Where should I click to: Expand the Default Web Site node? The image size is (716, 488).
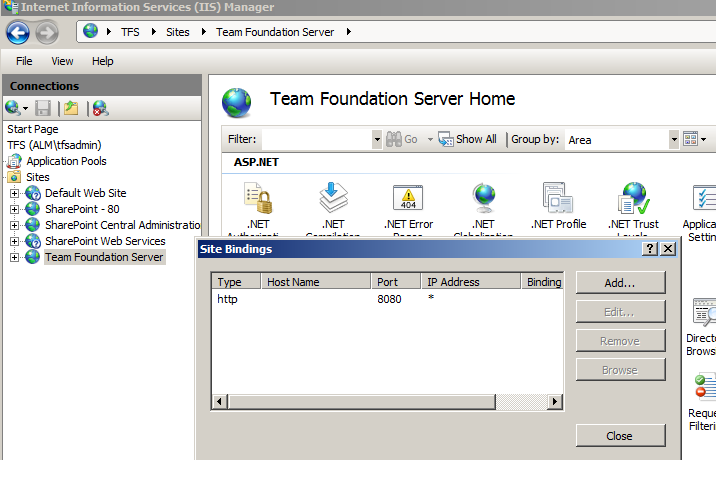[x=14, y=193]
